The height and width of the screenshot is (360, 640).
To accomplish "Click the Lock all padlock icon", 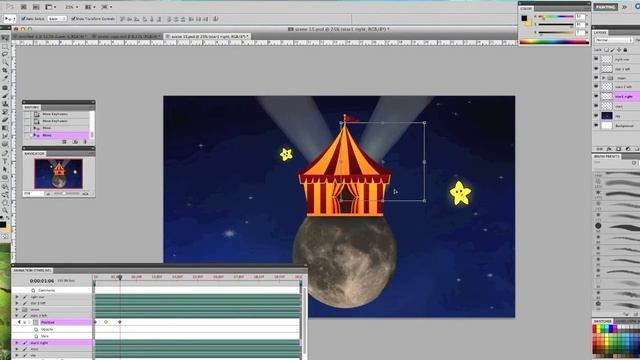I will [625, 50].
